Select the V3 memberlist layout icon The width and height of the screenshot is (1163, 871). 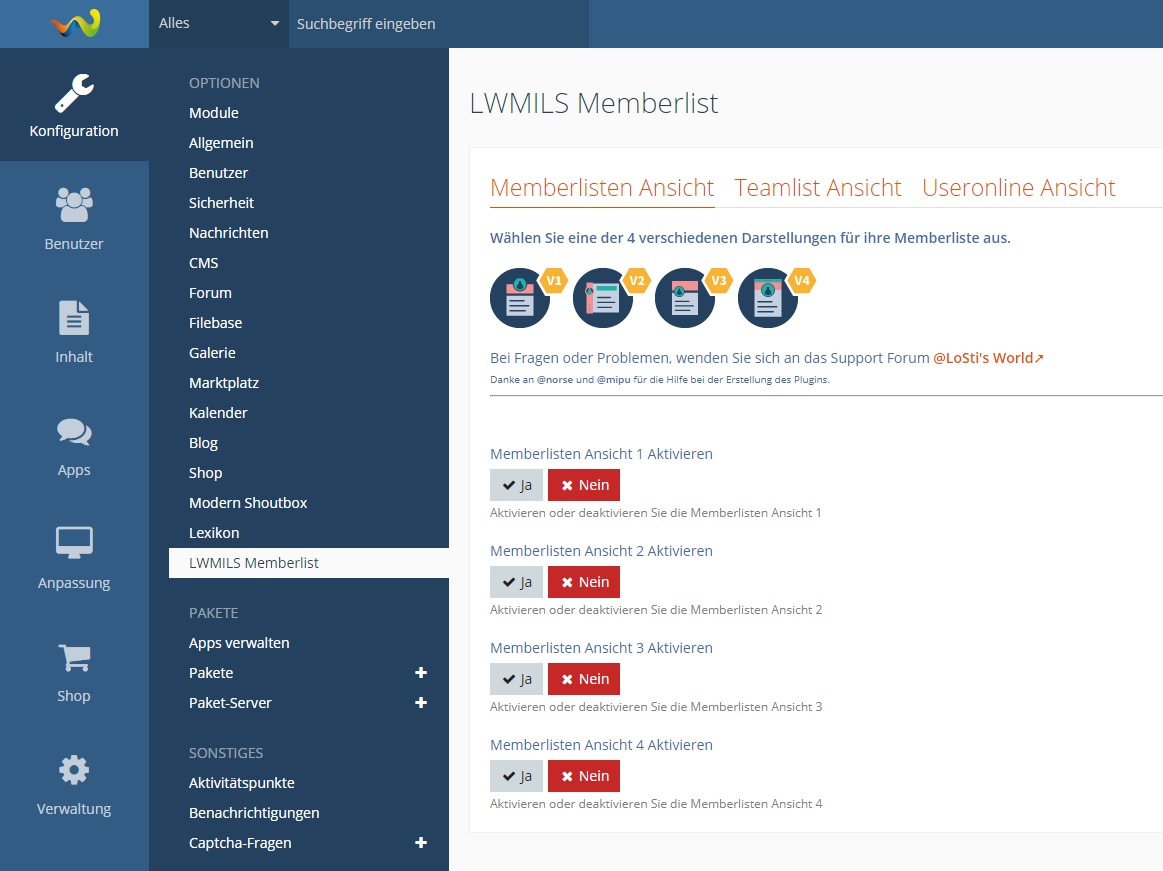click(x=685, y=298)
